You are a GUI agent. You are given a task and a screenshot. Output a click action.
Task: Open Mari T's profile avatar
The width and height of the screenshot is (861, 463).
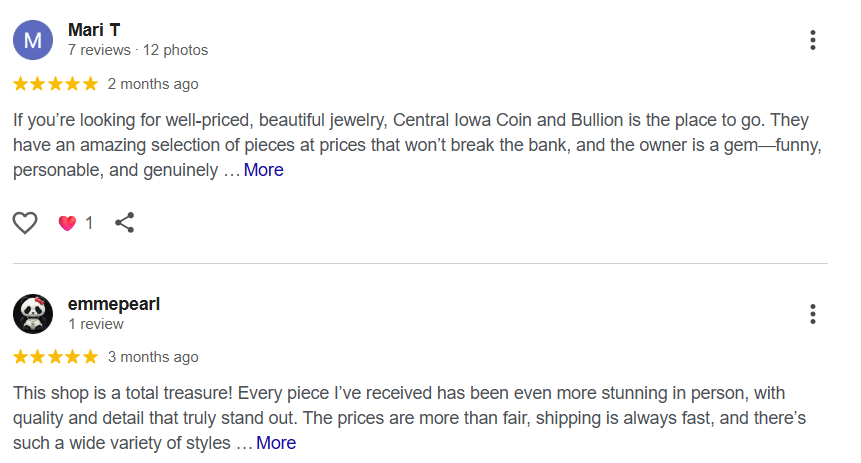click(33, 40)
